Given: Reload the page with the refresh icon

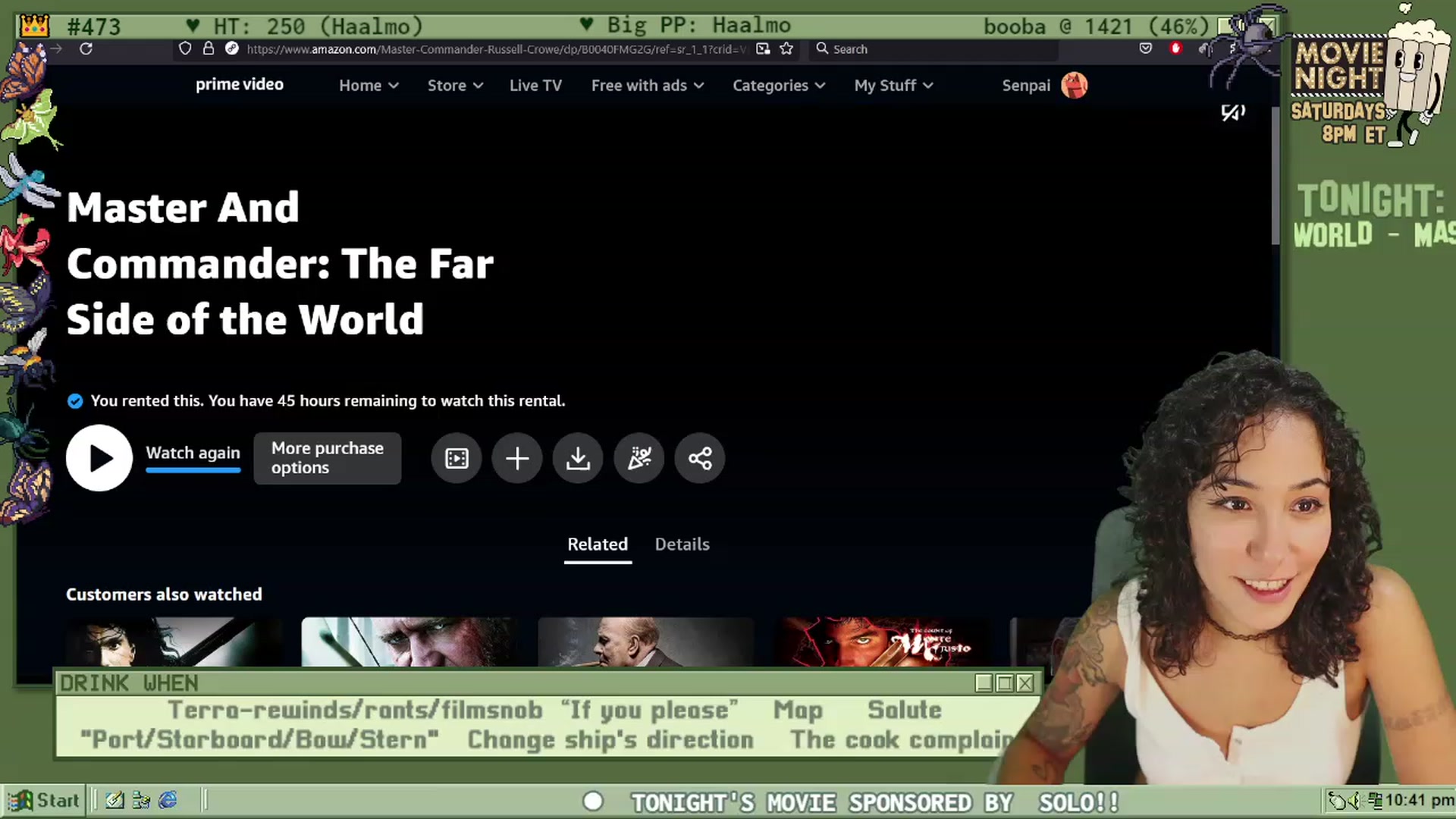Looking at the screenshot, I should pos(86,49).
